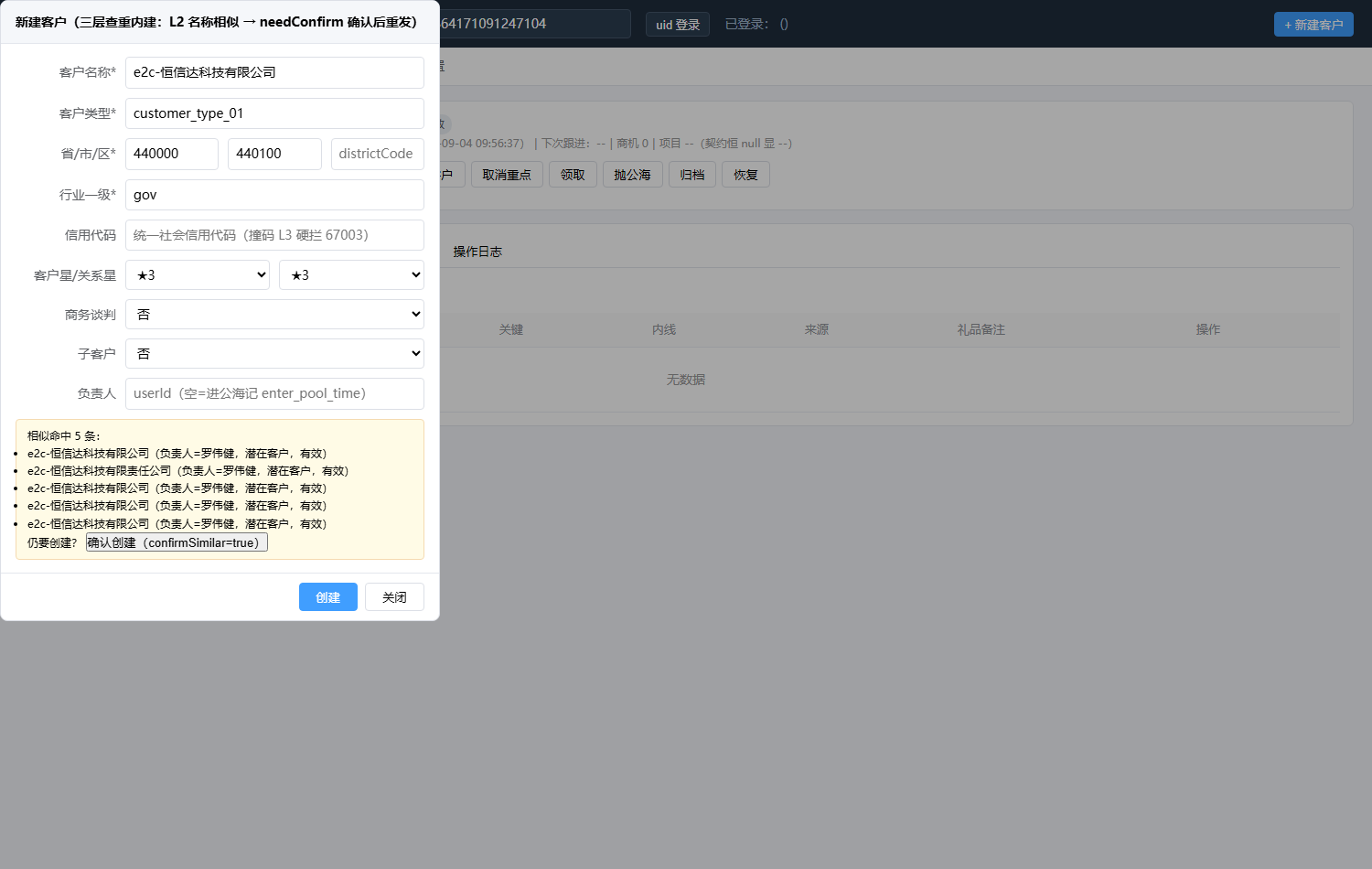Viewport: 1372px width, 869px height.
Task: Open the 关系星 star rating dropdown
Action: coord(351,274)
